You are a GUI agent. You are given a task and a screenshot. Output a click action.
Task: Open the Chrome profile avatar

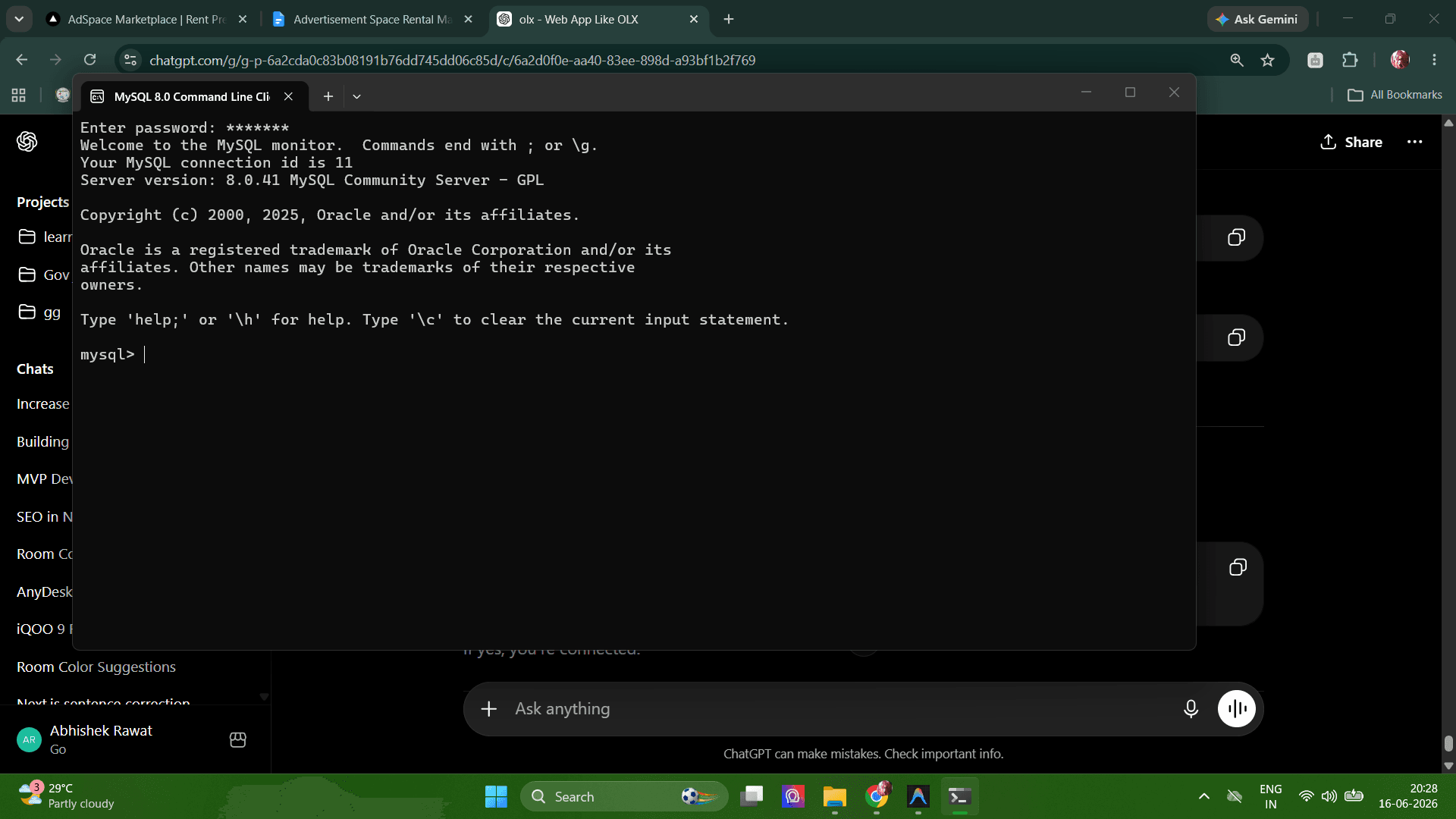pos(1400,60)
